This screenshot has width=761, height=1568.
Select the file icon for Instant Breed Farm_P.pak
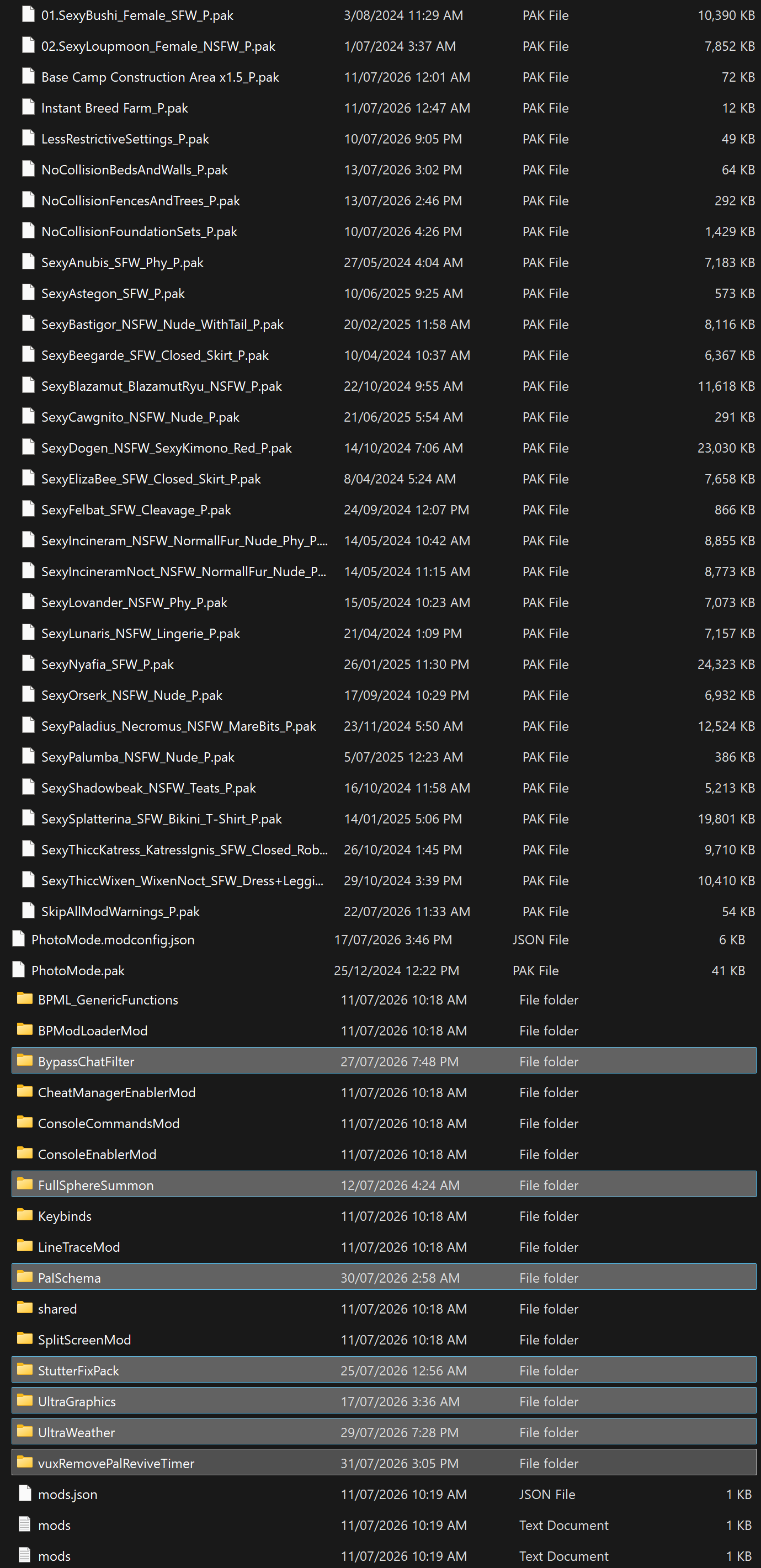tap(28, 107)
